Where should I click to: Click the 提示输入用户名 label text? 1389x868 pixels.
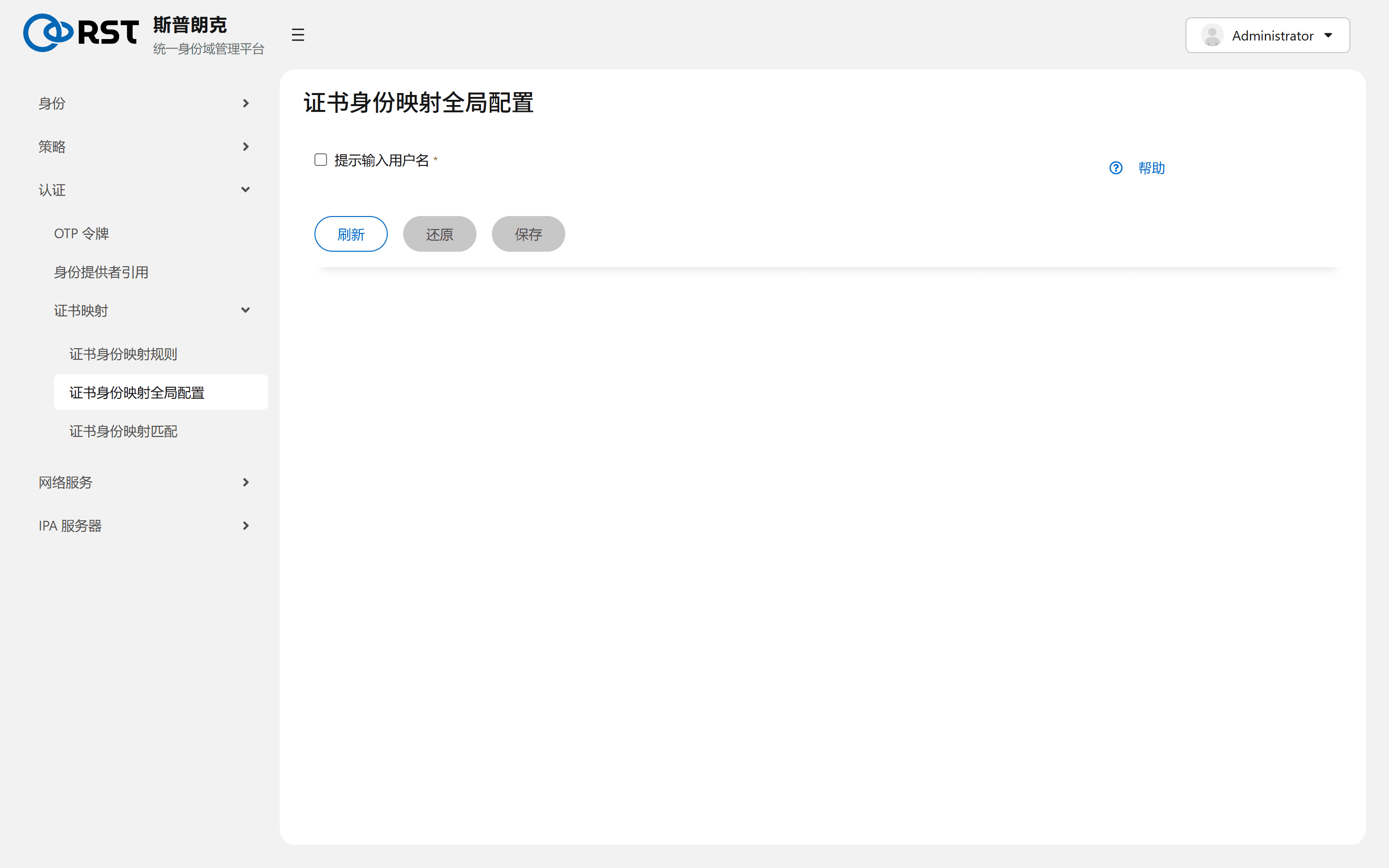pyautogui.click(x=381, y=160)
